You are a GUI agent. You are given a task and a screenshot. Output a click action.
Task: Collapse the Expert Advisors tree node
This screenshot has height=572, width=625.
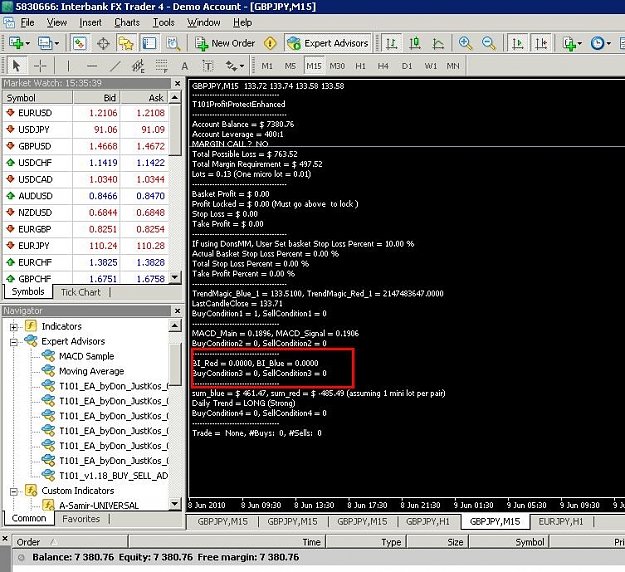[x=14, y=342]
